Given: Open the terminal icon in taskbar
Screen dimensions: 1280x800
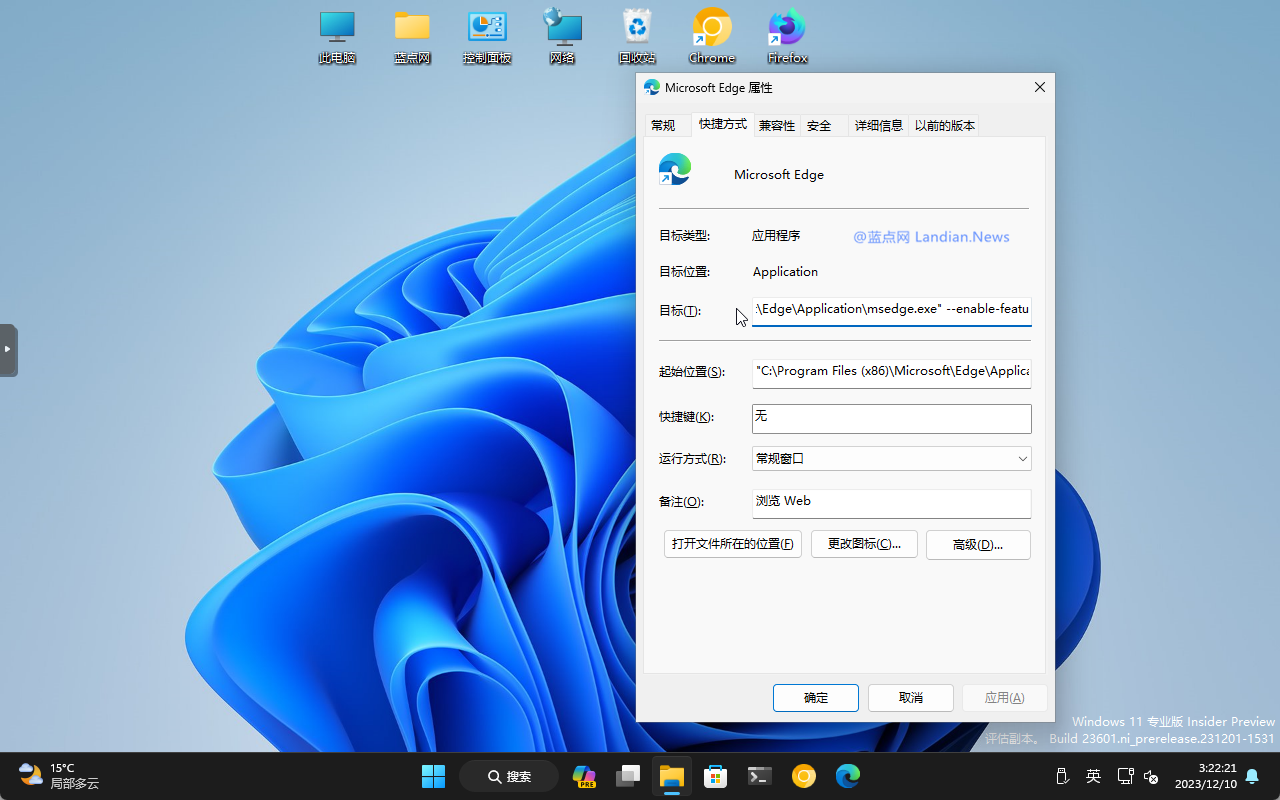Looking at the screenshot, I should tap(760, 776).
